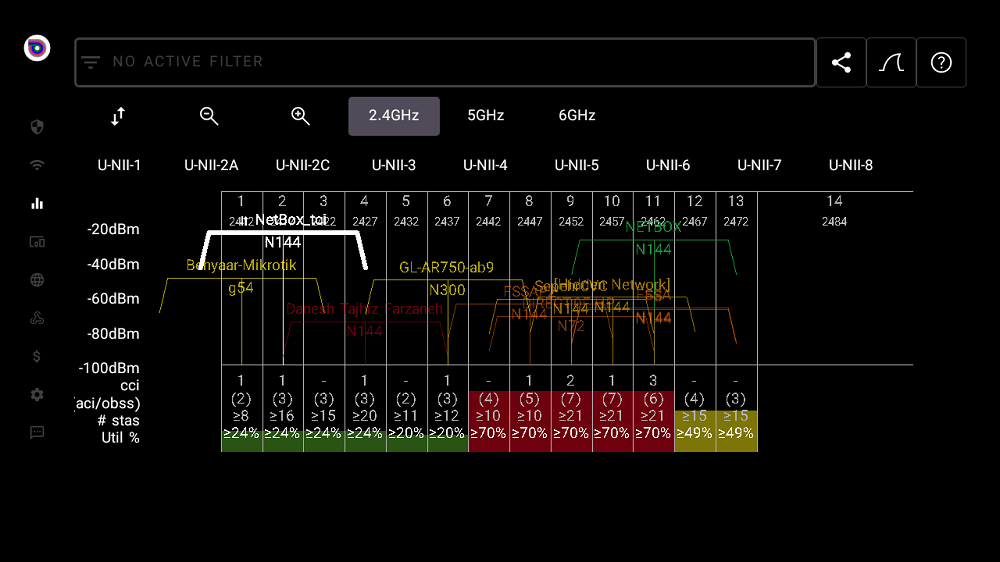Open the dollar sign sidebar icon
Viewport: 1000px width, 562px height.
click(x=37, y=356)
